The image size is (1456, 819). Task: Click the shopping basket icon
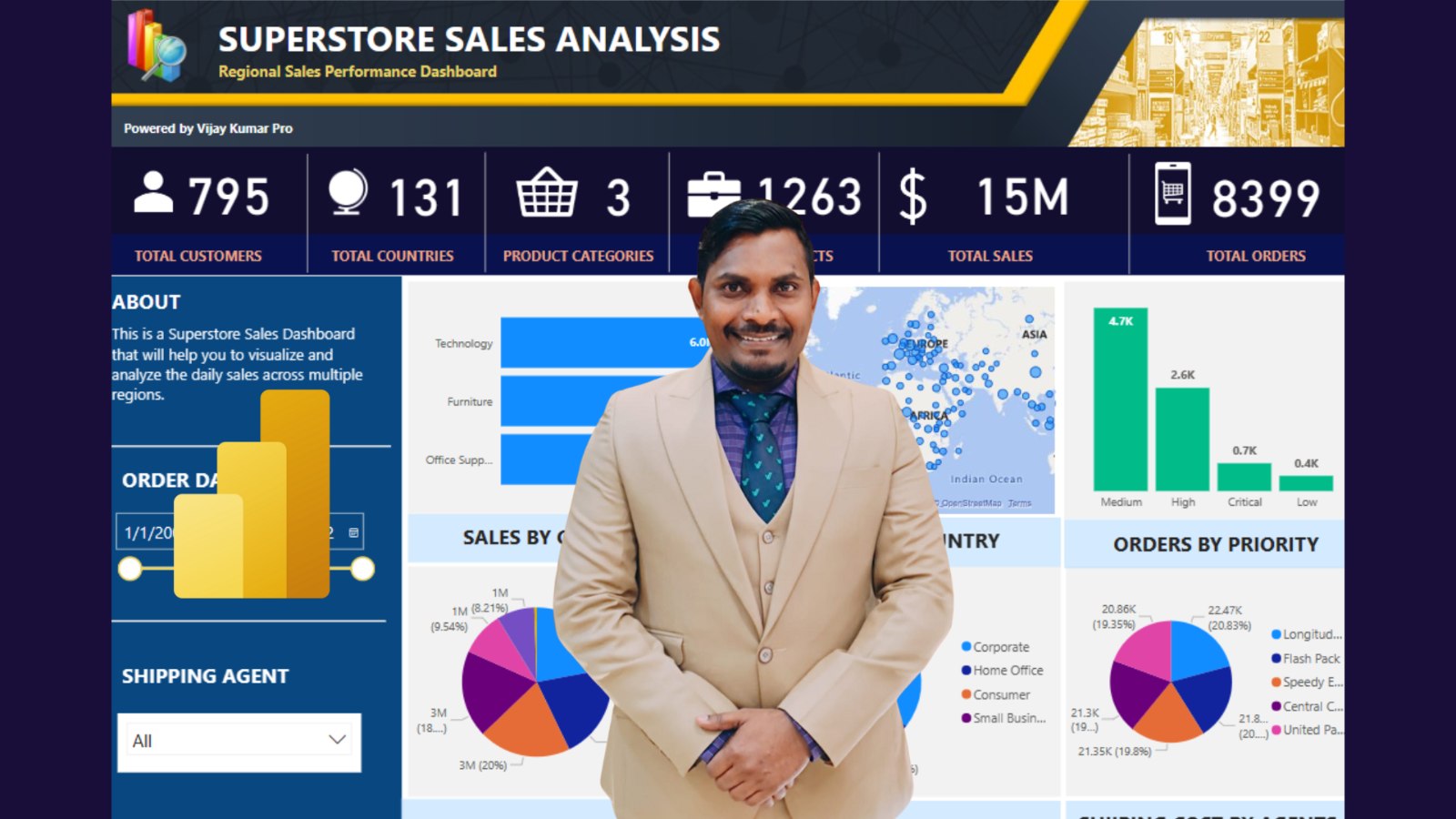547,192
